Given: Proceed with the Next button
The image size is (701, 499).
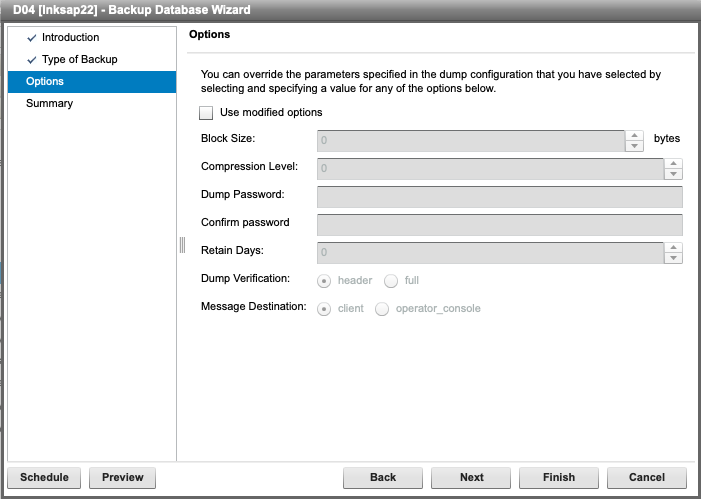Looking at the screenshot, I should point(471,478).
